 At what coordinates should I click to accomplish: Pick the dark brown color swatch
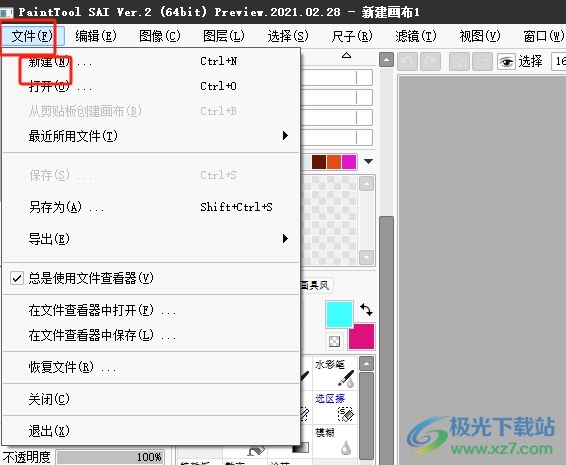[x=319, y=162]
